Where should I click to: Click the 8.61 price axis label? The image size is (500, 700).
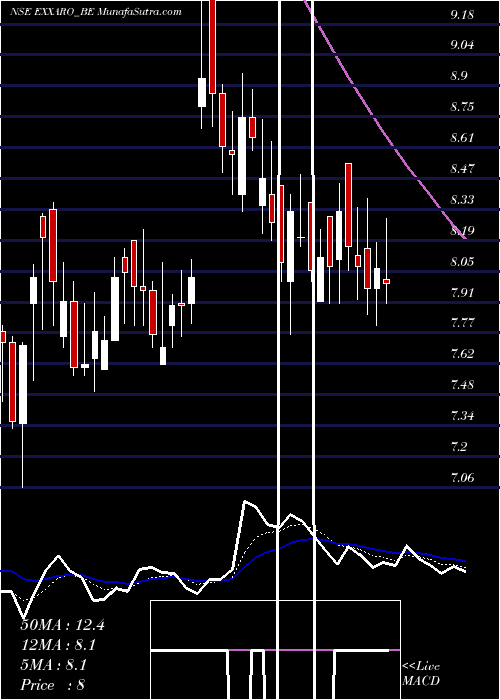point(462,138)
